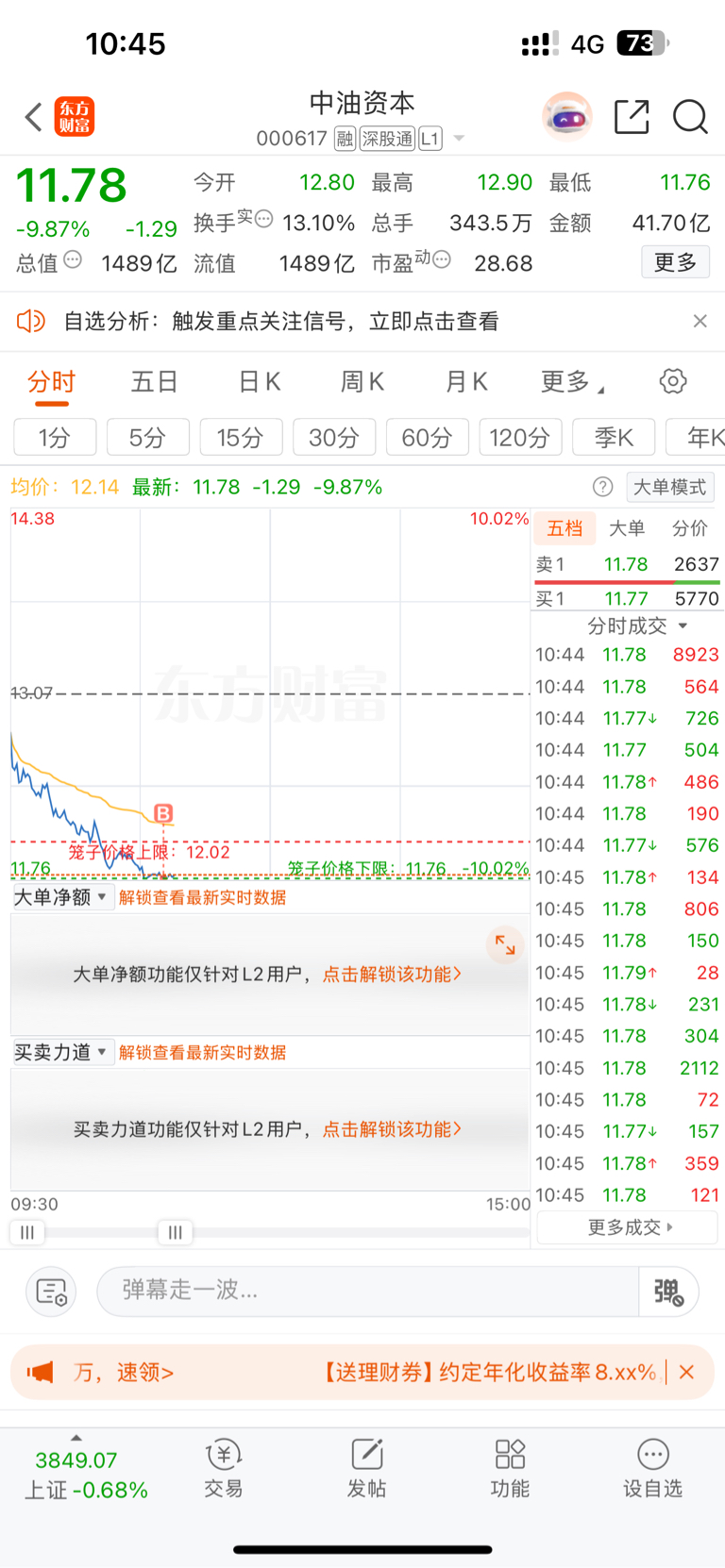Select the 大单 tab
Viewport: 725px width, 1568px height.
[627, 528]
